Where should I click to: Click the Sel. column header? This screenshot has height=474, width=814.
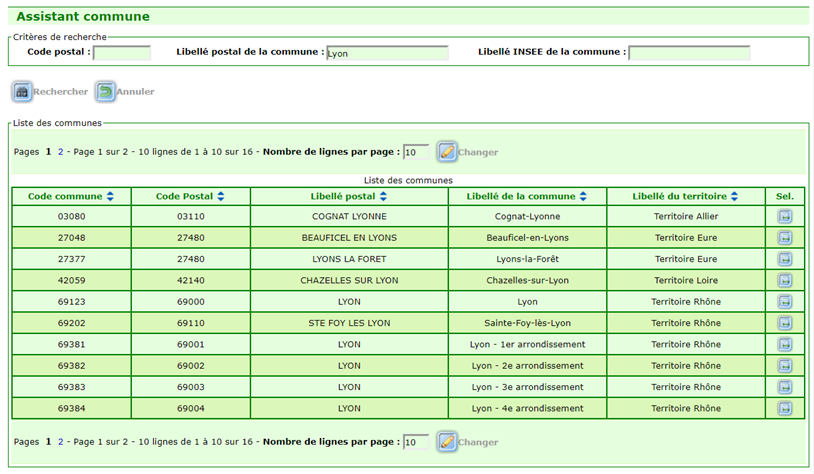tap(785, 196)
